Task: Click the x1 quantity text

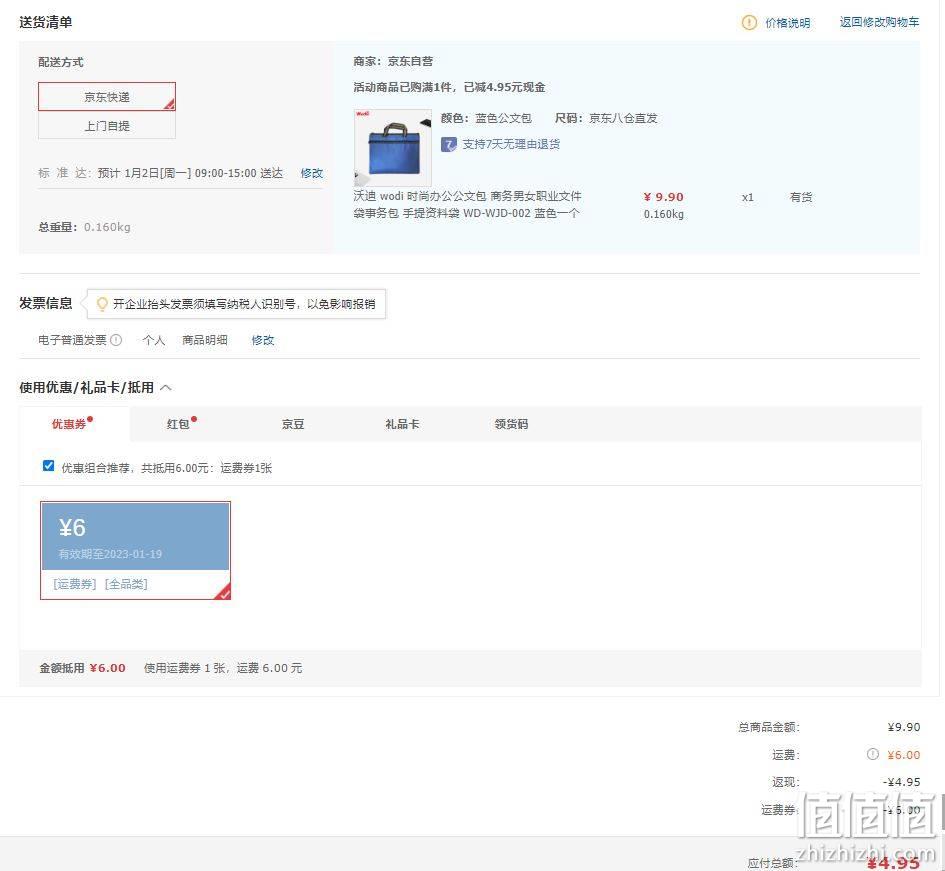Action: 747,197
